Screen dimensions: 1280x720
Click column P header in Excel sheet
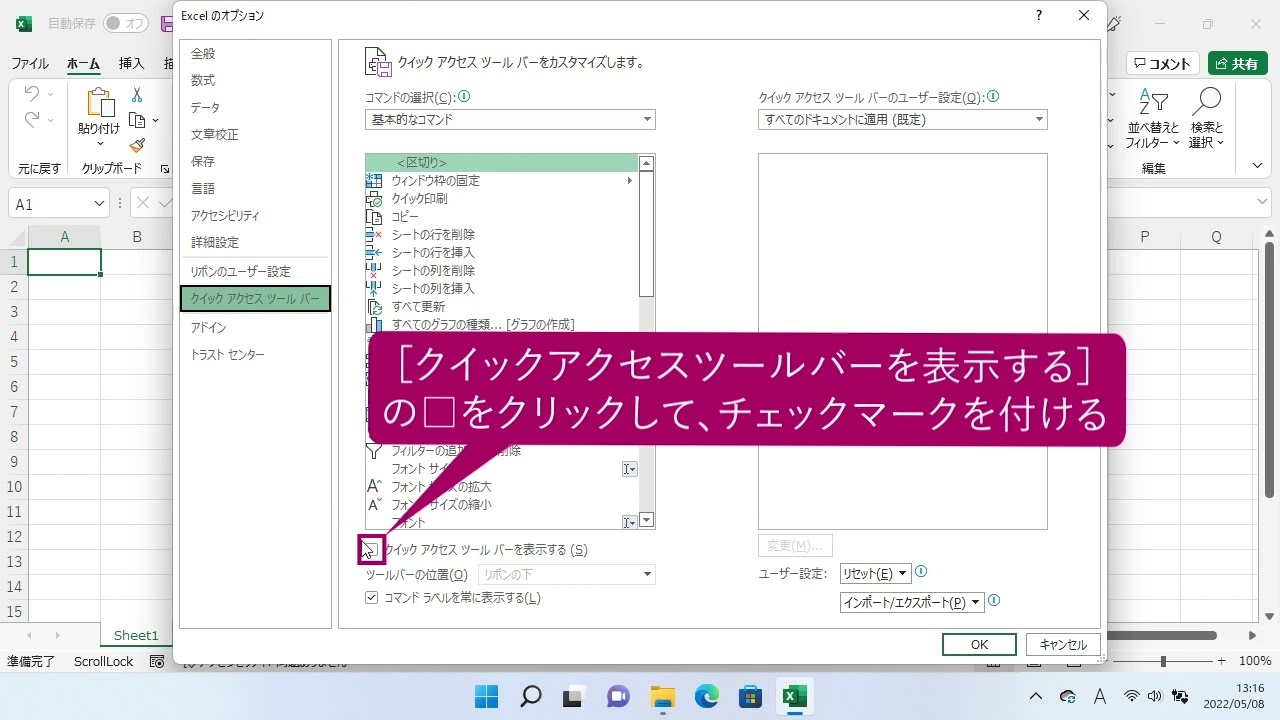pos(1145,237)
